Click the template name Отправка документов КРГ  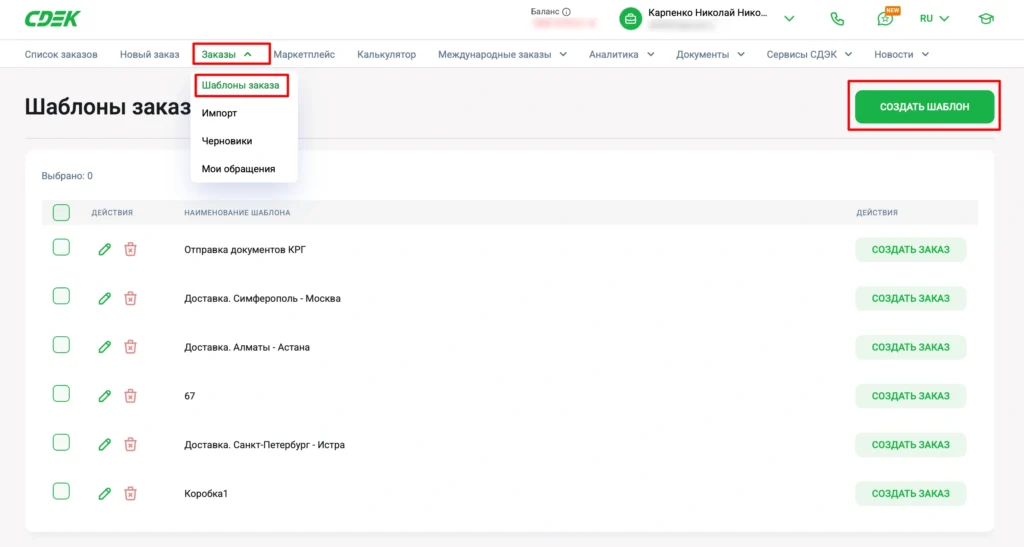(245, 249)
